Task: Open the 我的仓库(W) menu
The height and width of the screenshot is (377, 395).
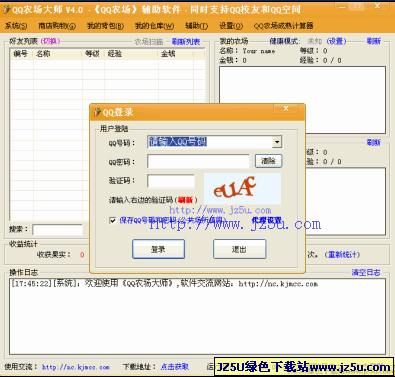Action: click(154, 26)
